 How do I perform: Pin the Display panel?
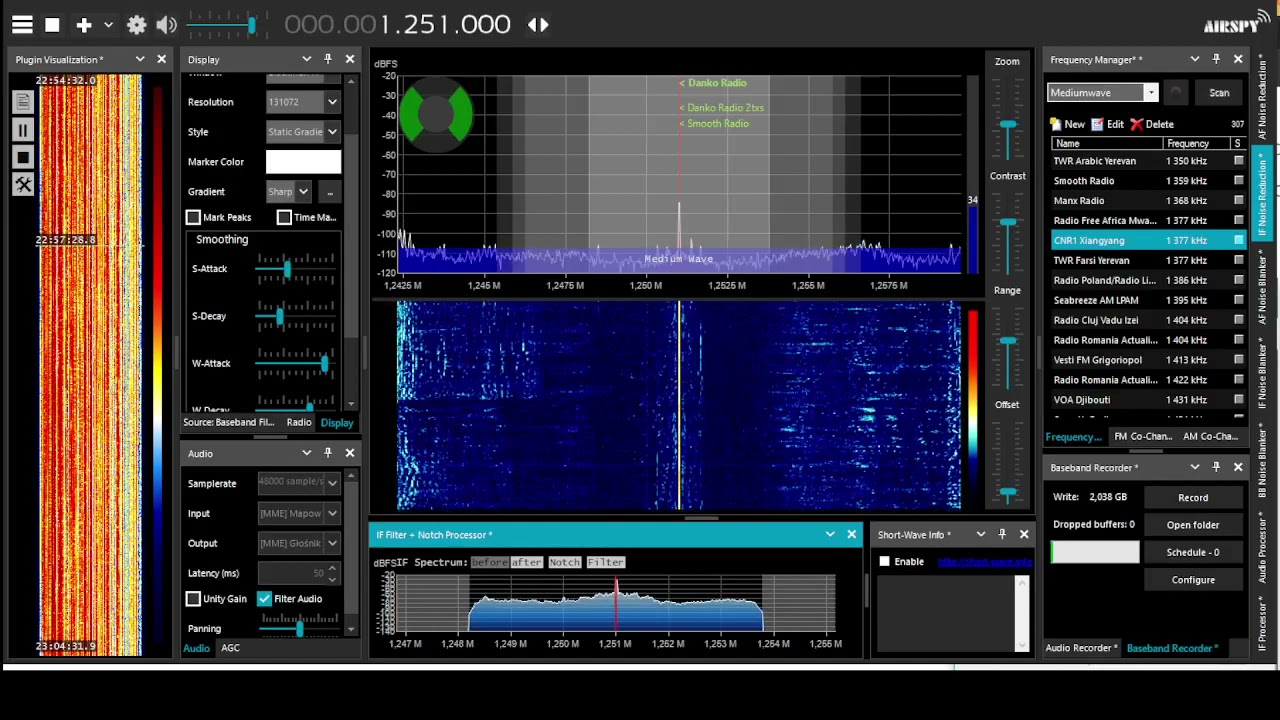point(327,59)
